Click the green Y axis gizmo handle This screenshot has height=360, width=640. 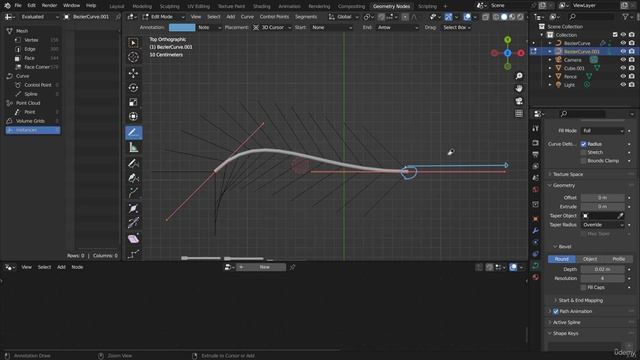pos(507,40)
